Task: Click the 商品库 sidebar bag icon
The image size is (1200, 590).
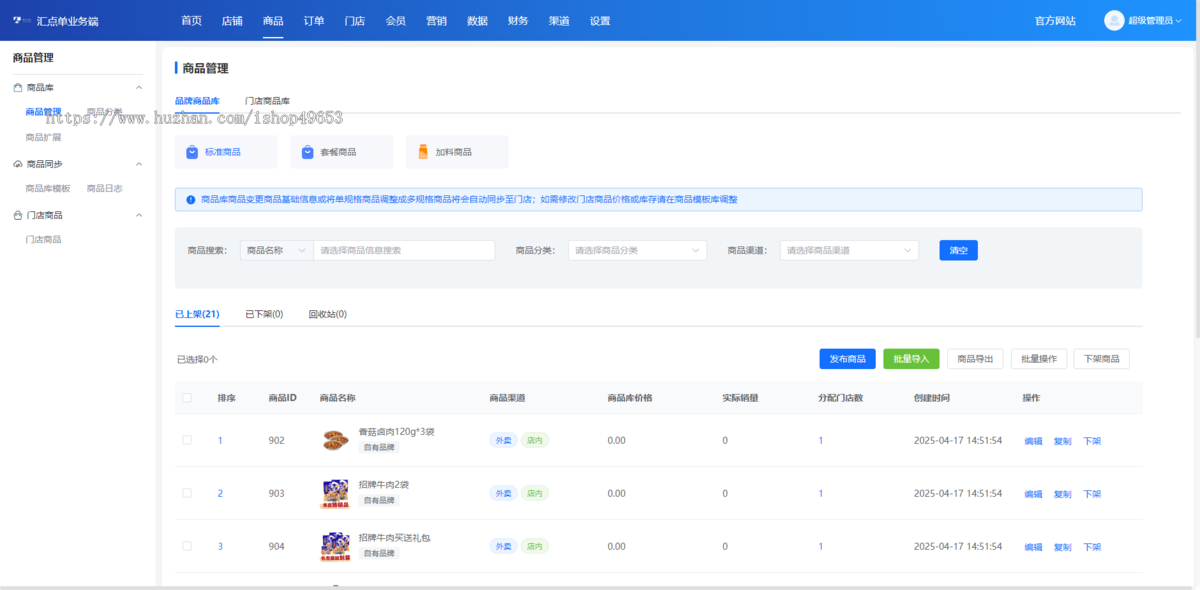Action: pos(18,88)
